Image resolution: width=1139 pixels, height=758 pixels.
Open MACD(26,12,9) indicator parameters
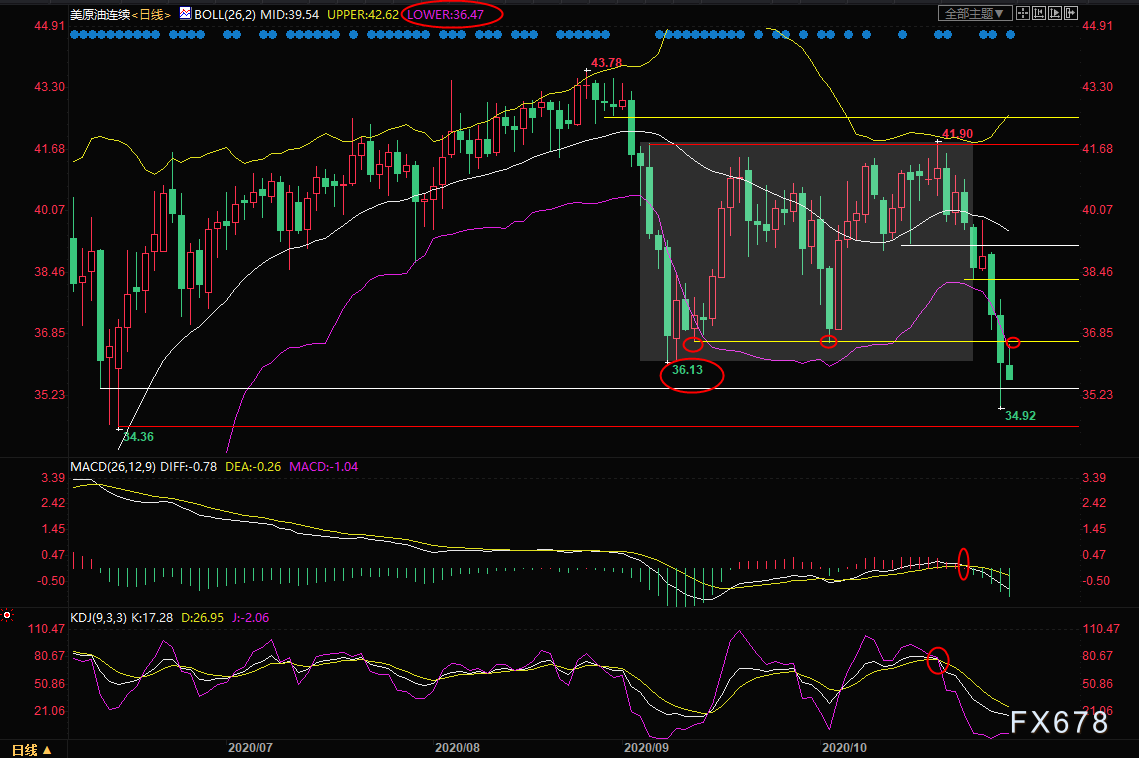click(x=113, y=467)
